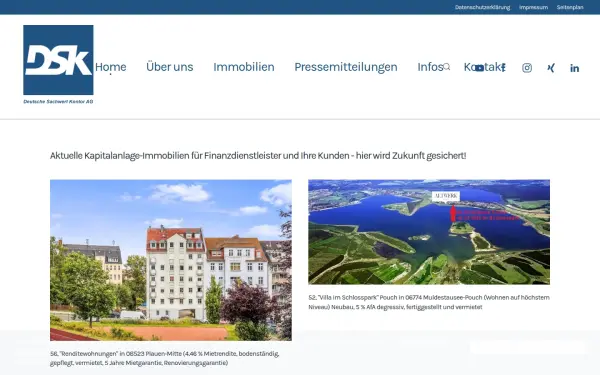Open the LinkedIn profile icon
Viewport: 600px width, 375px height.
point(574,68)
